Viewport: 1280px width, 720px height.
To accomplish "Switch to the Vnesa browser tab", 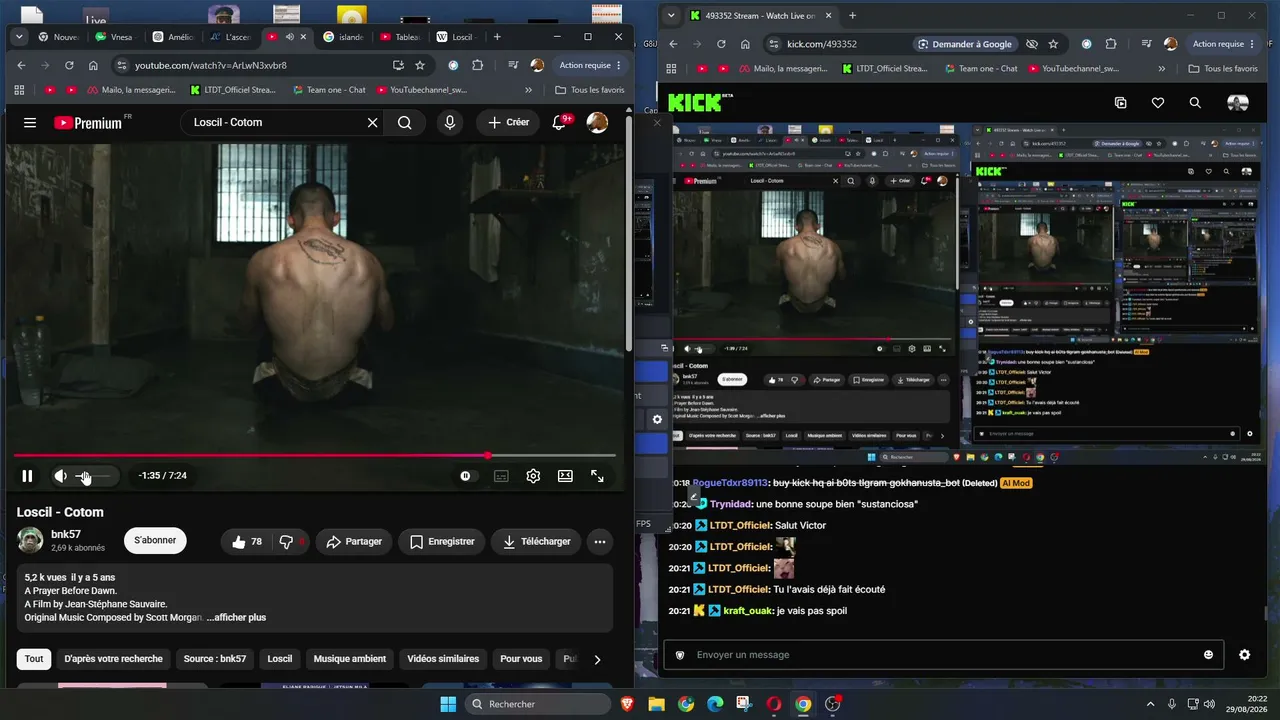I will [114, 37].
